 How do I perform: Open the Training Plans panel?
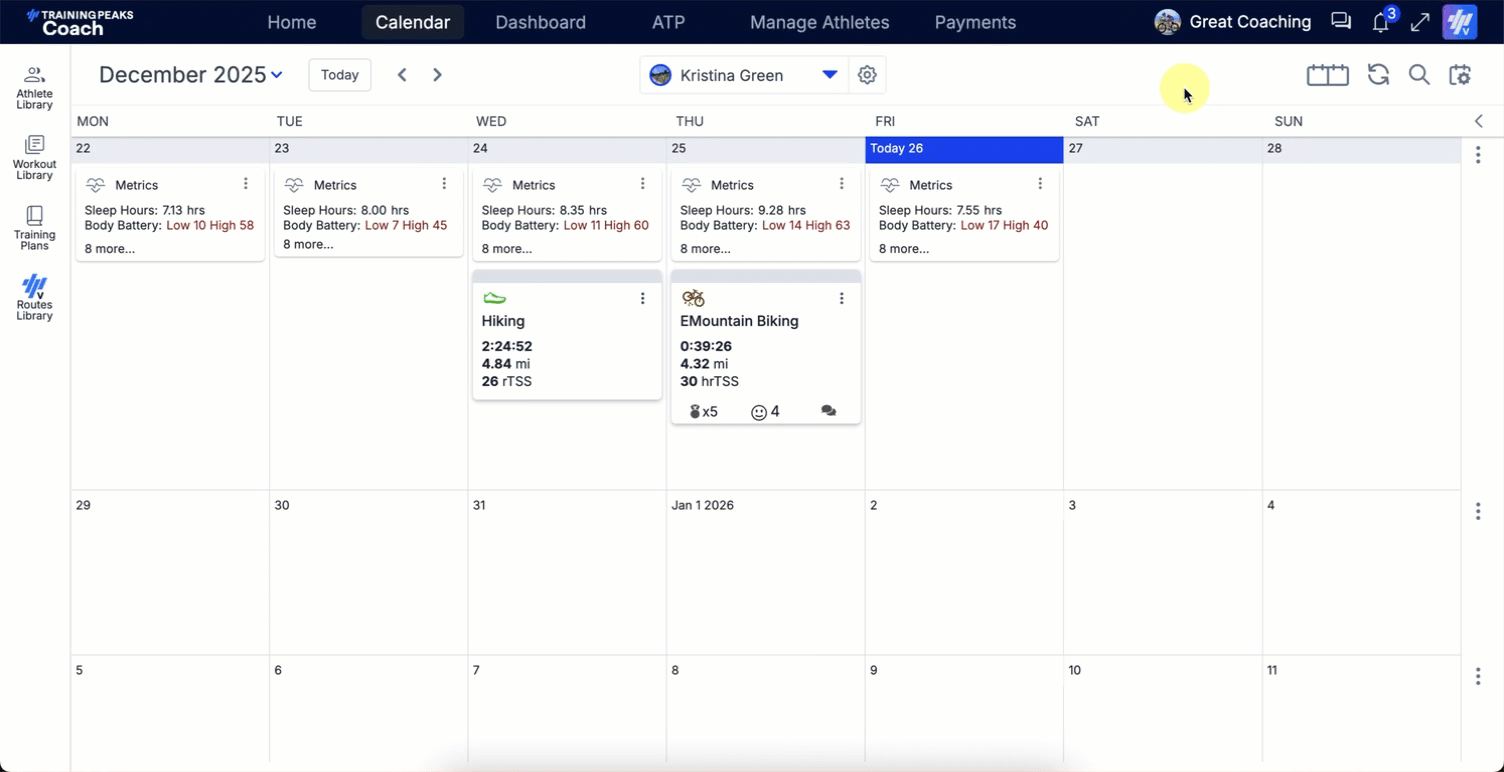point(34,227)
